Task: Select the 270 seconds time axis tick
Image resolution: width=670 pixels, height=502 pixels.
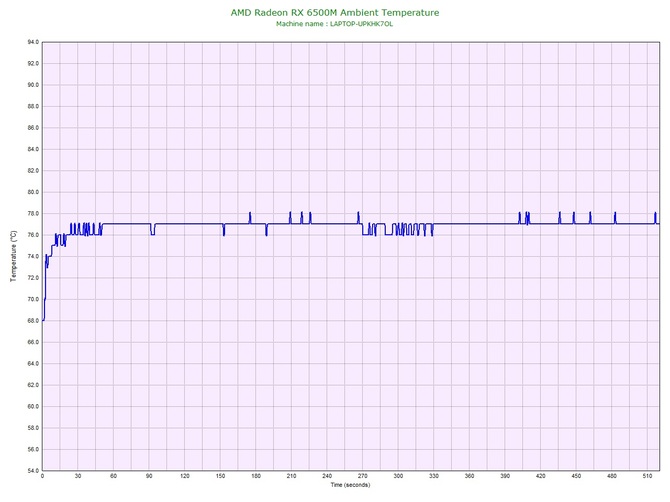Action: (x=362, y=476)
